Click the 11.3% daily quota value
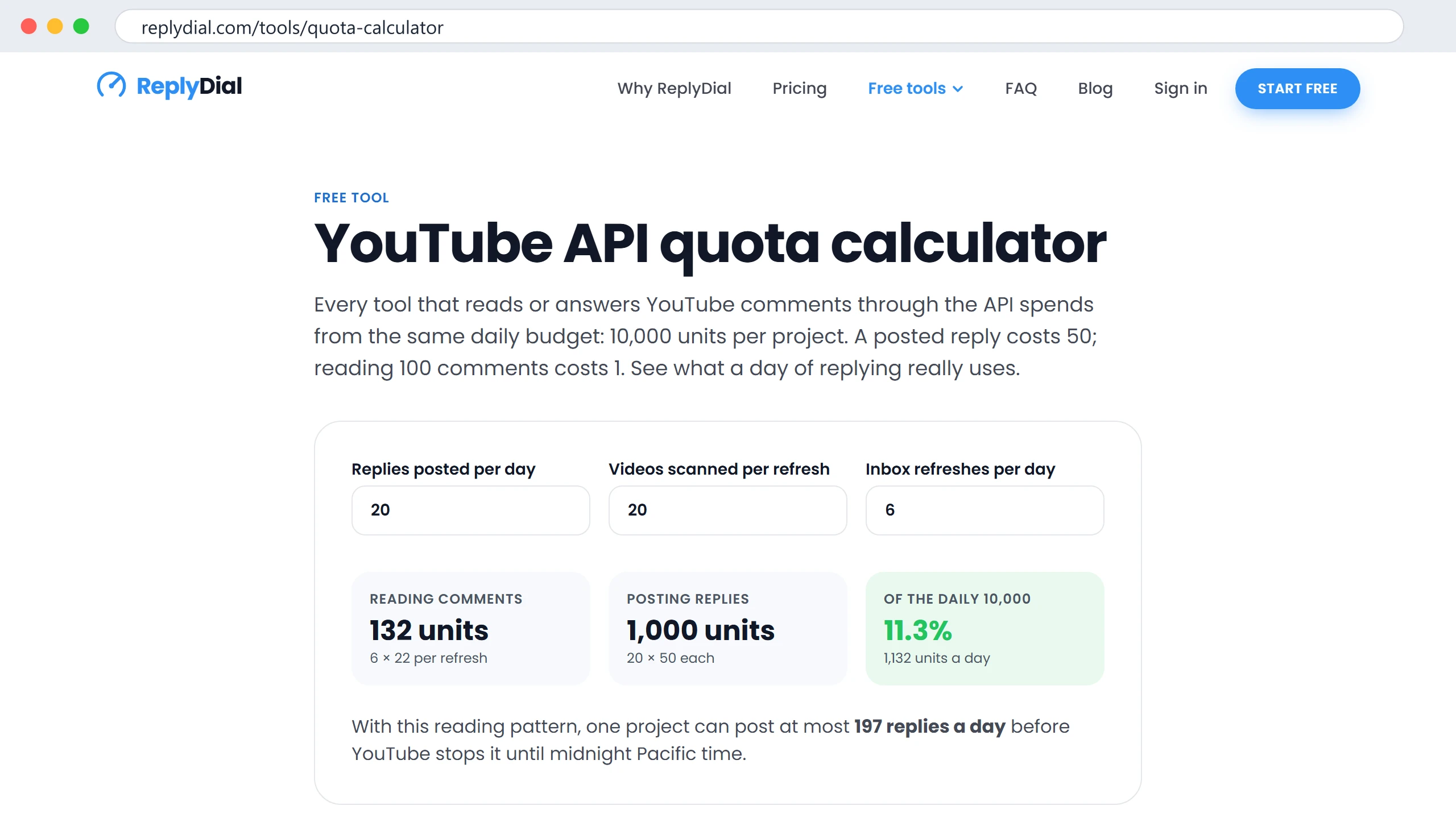1456x814 pixels. [917, 630]
